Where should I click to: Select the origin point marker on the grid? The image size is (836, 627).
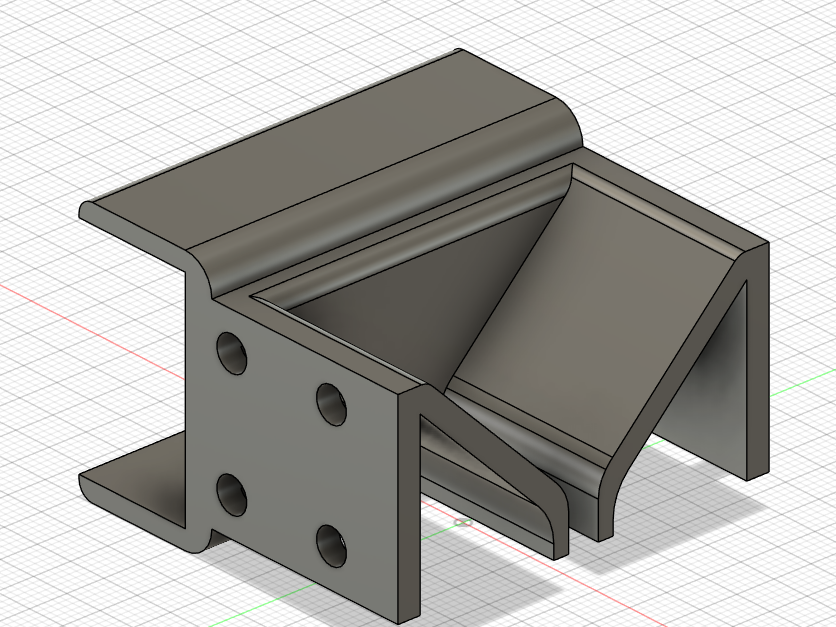[x=465, y=522]
